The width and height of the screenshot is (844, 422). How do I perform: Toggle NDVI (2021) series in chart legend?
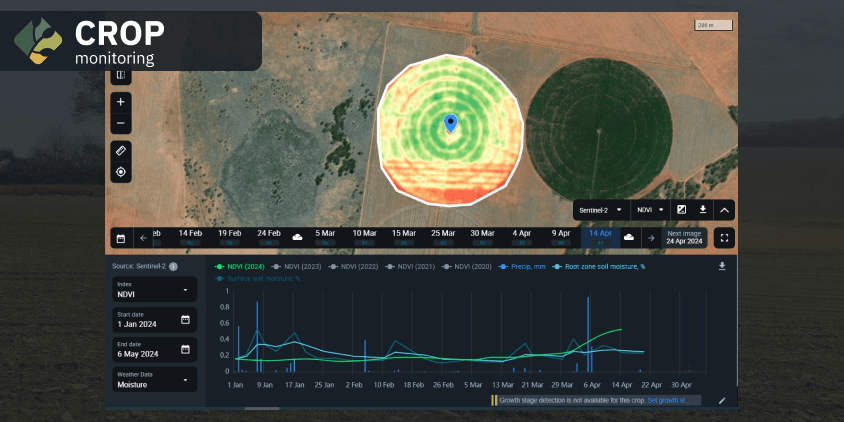(410, 266)
